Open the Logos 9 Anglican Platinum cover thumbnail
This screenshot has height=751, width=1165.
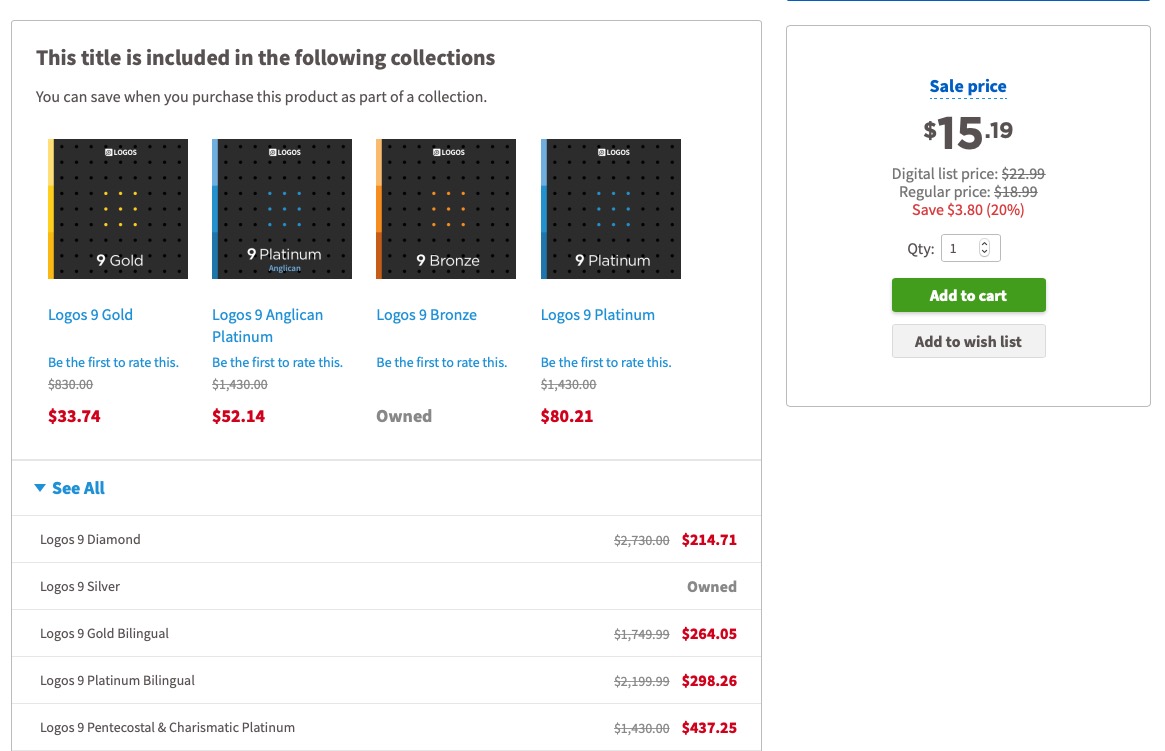point(282,209)
